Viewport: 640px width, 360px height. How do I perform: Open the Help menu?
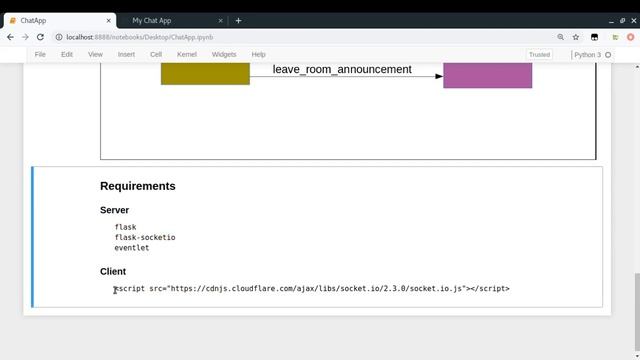click(x=258, y=54)
